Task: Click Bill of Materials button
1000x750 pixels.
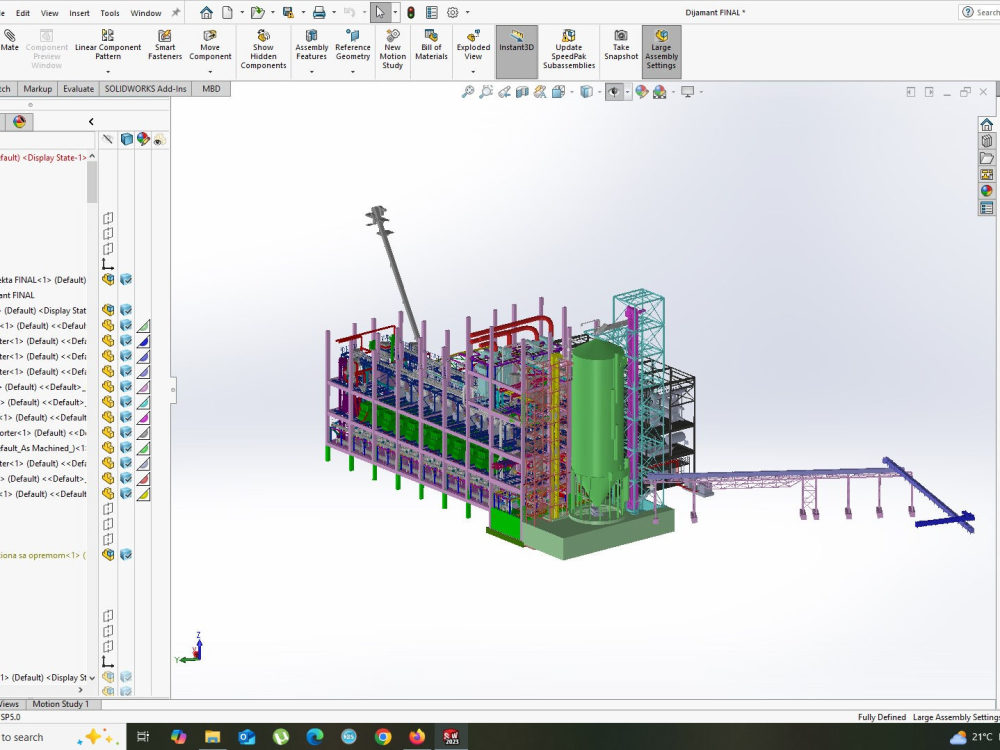Action: 431,45
